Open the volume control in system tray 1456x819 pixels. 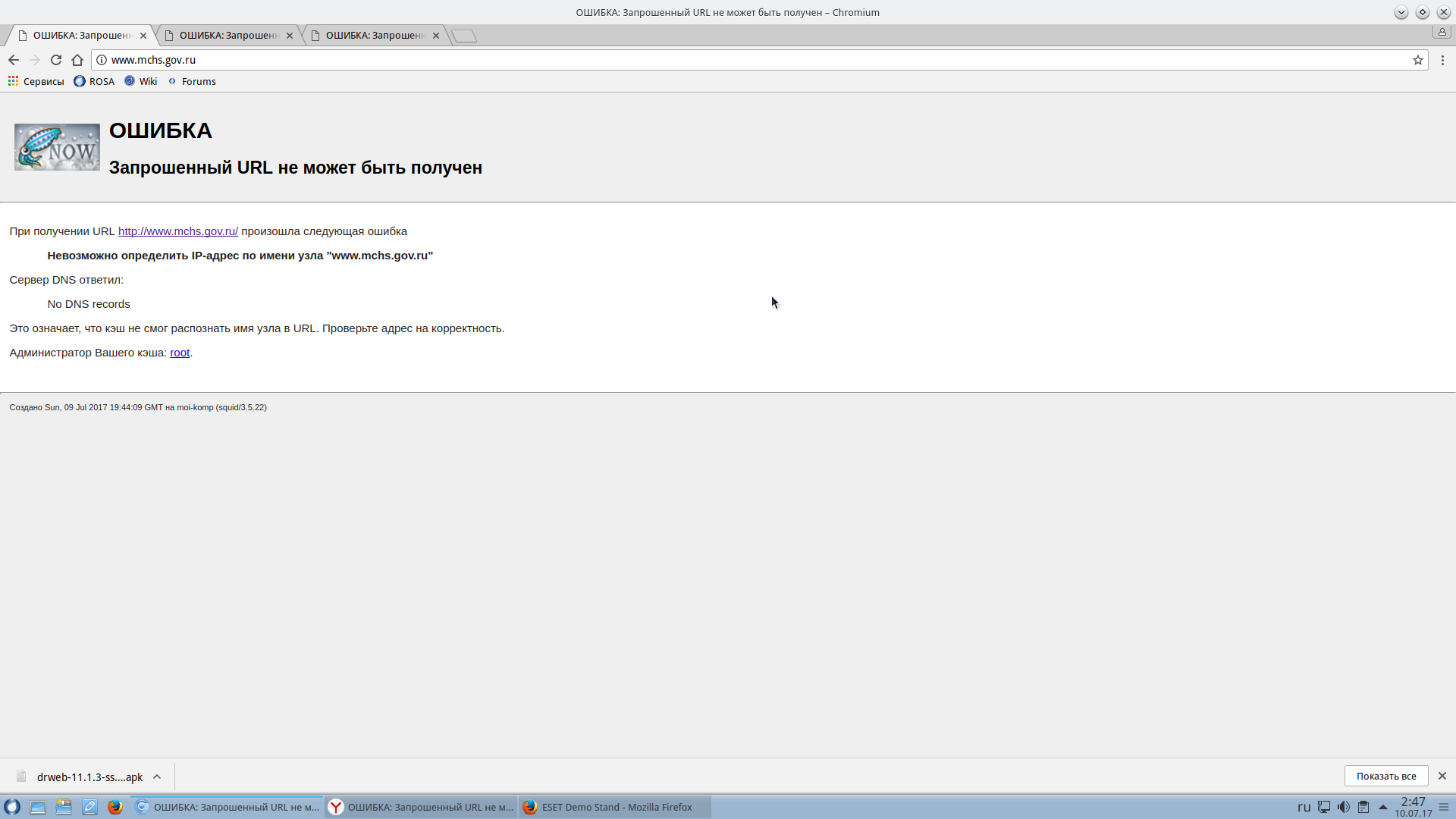tap(1343, 807)
